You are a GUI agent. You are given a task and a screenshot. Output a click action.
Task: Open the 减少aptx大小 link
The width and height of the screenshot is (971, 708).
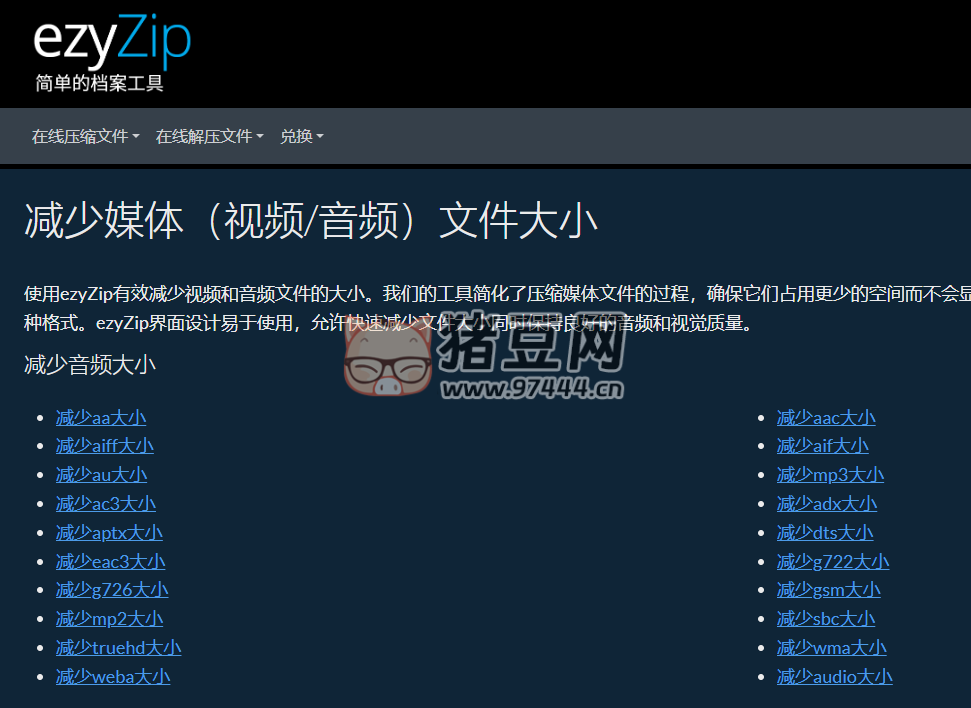[109, 533]
